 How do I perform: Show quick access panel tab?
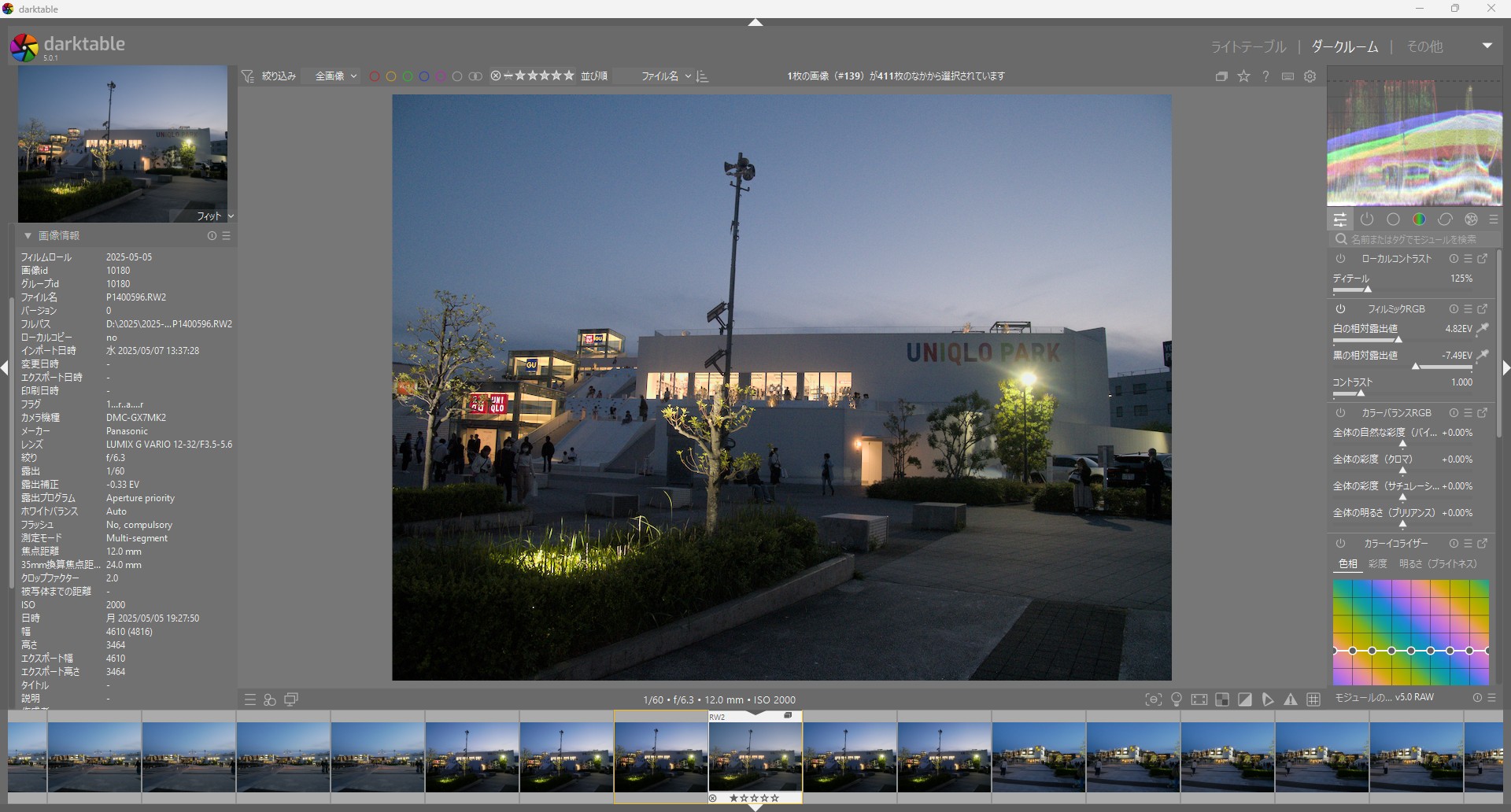[1340, 220]
